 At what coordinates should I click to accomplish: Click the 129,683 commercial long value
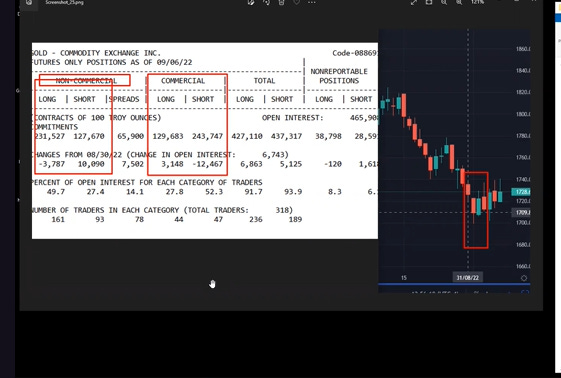pos(168,136)
